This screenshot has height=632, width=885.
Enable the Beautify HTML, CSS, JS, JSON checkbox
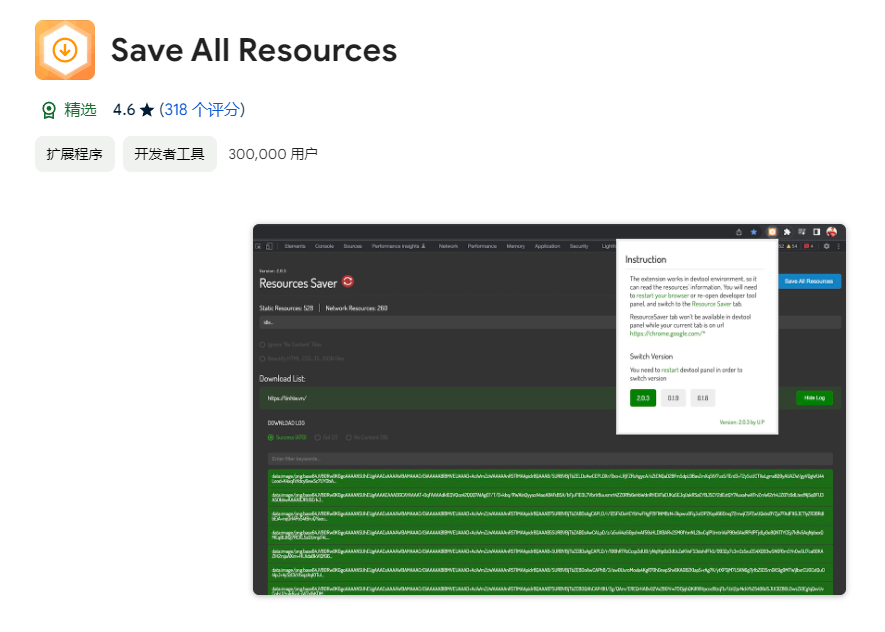click(x=262, y=359)
